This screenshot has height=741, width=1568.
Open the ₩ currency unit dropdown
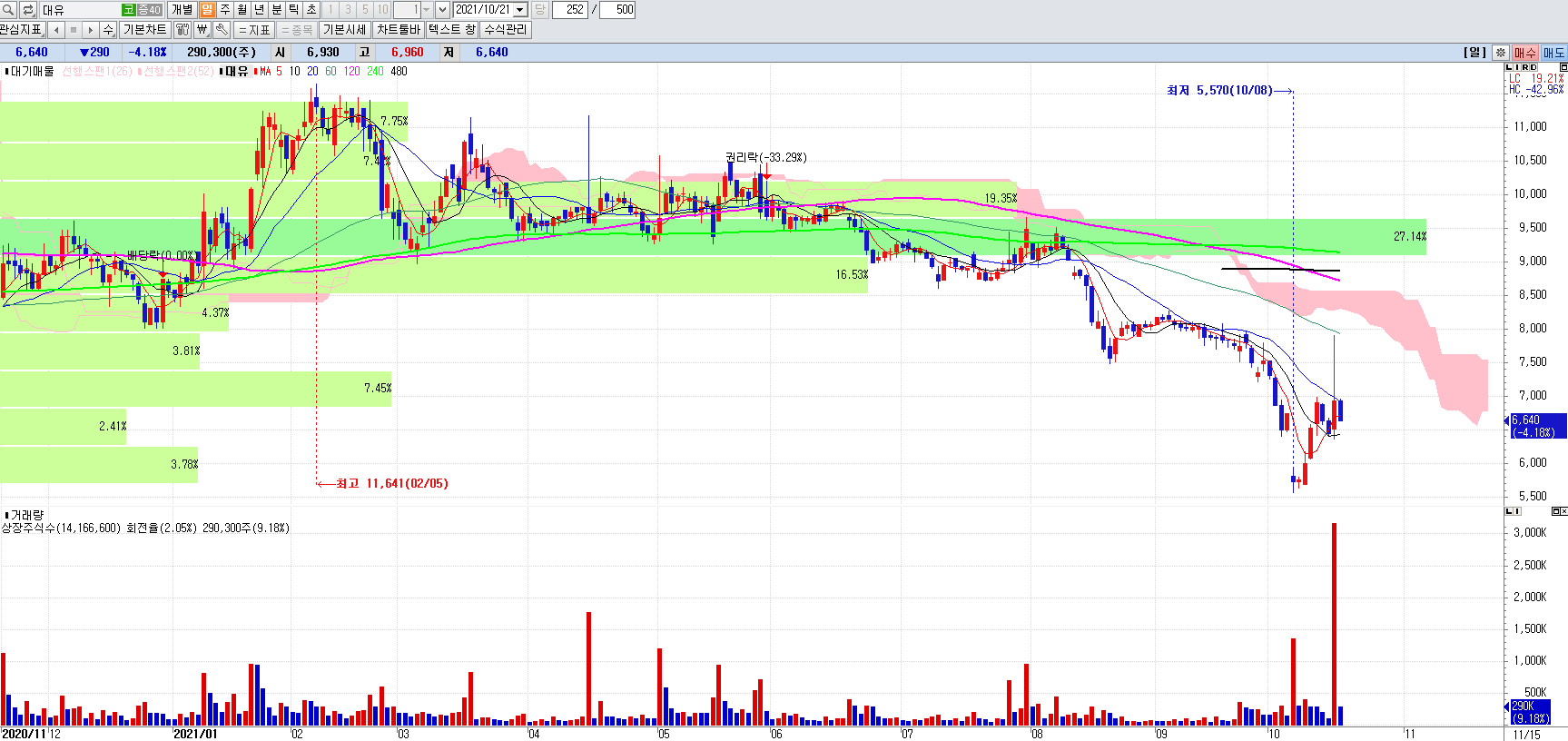[202, 29]
